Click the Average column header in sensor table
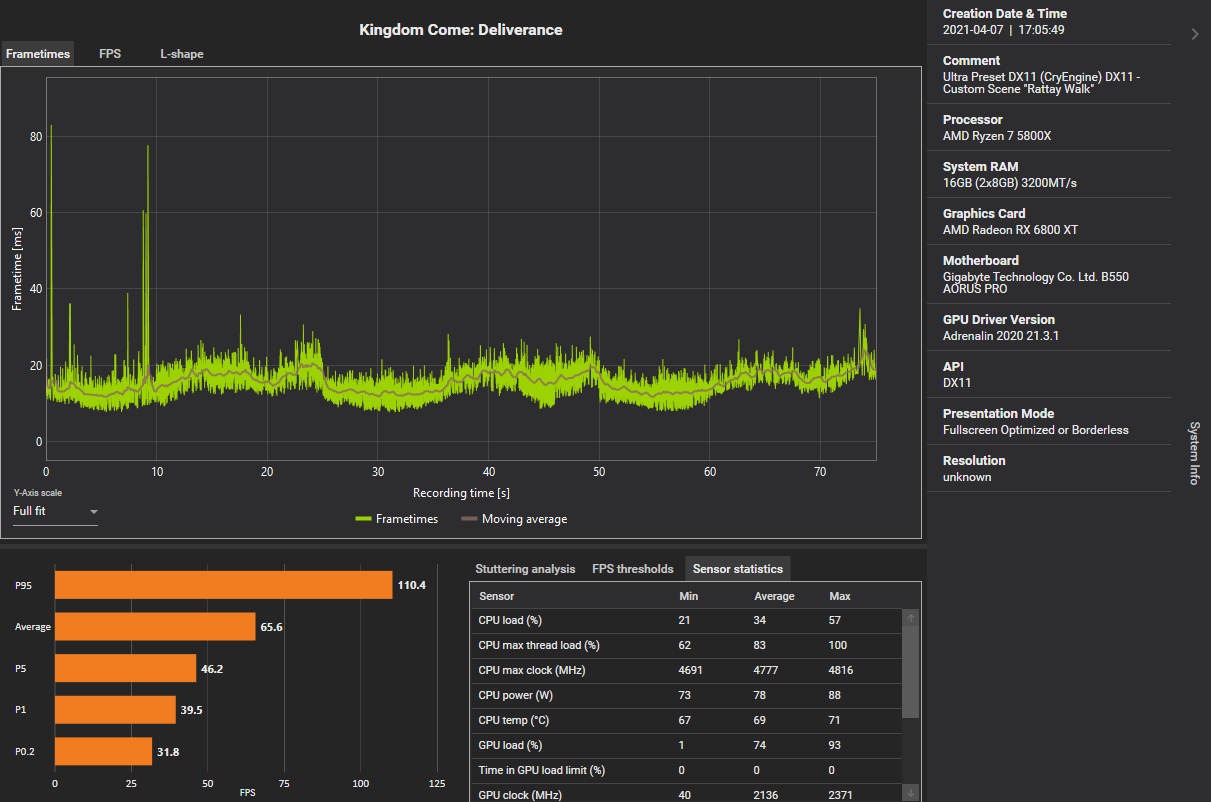Viewport: 1211px width, 802px height. pyautogui.click(x=774, y=596)
